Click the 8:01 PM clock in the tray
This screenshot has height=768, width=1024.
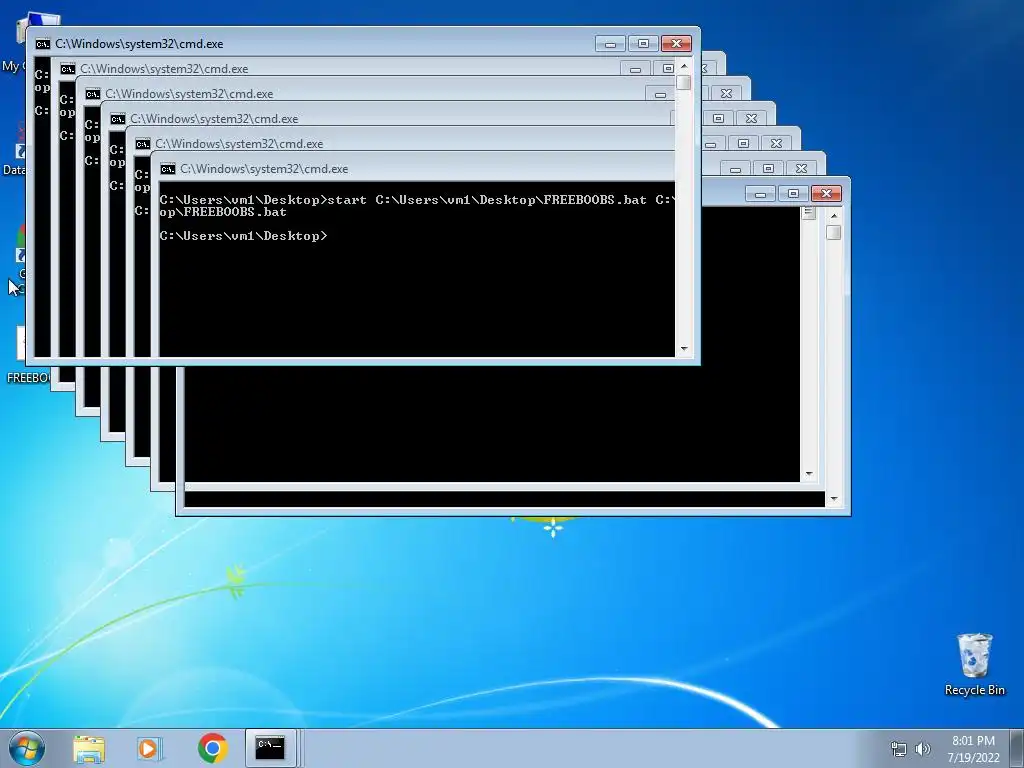tap(973, 741)
